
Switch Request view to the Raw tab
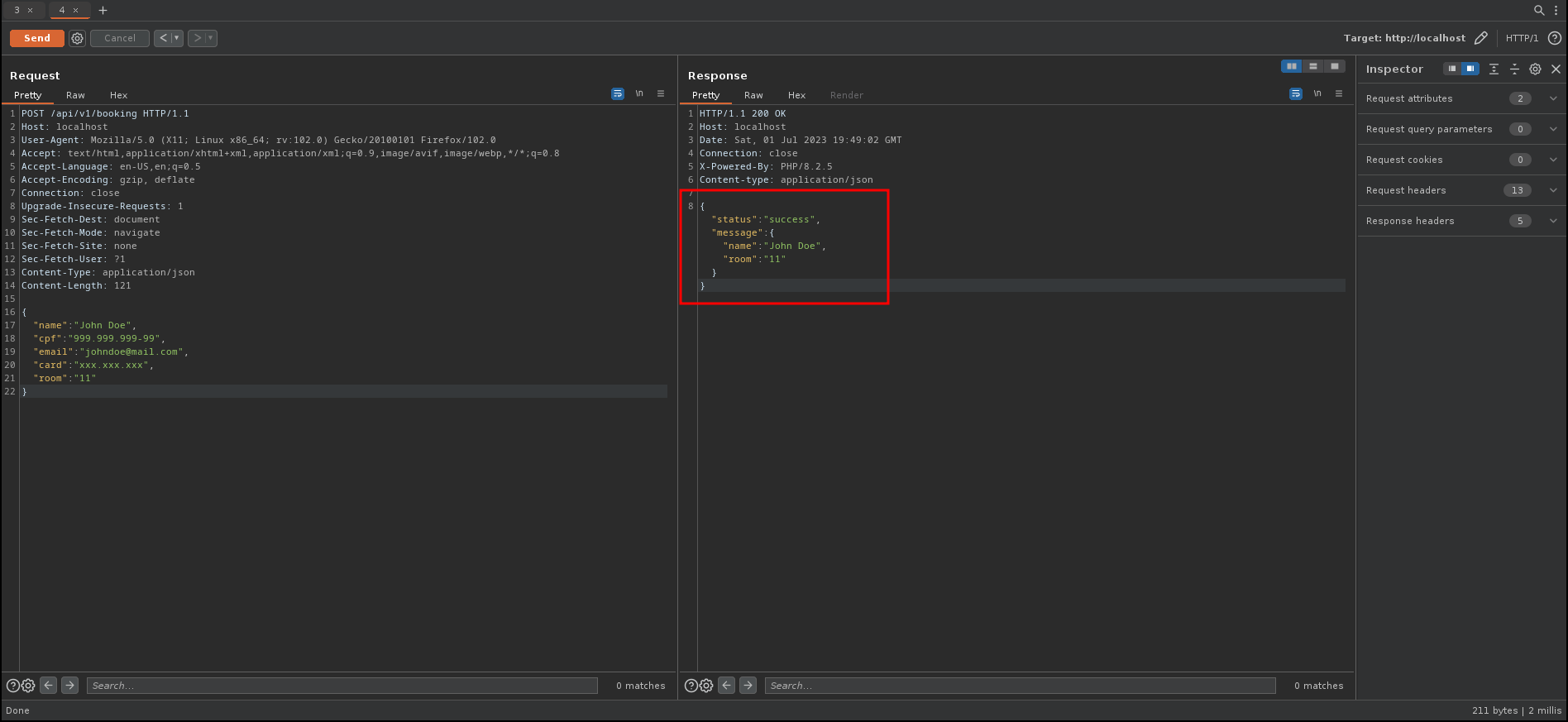[x=75, y=95]
